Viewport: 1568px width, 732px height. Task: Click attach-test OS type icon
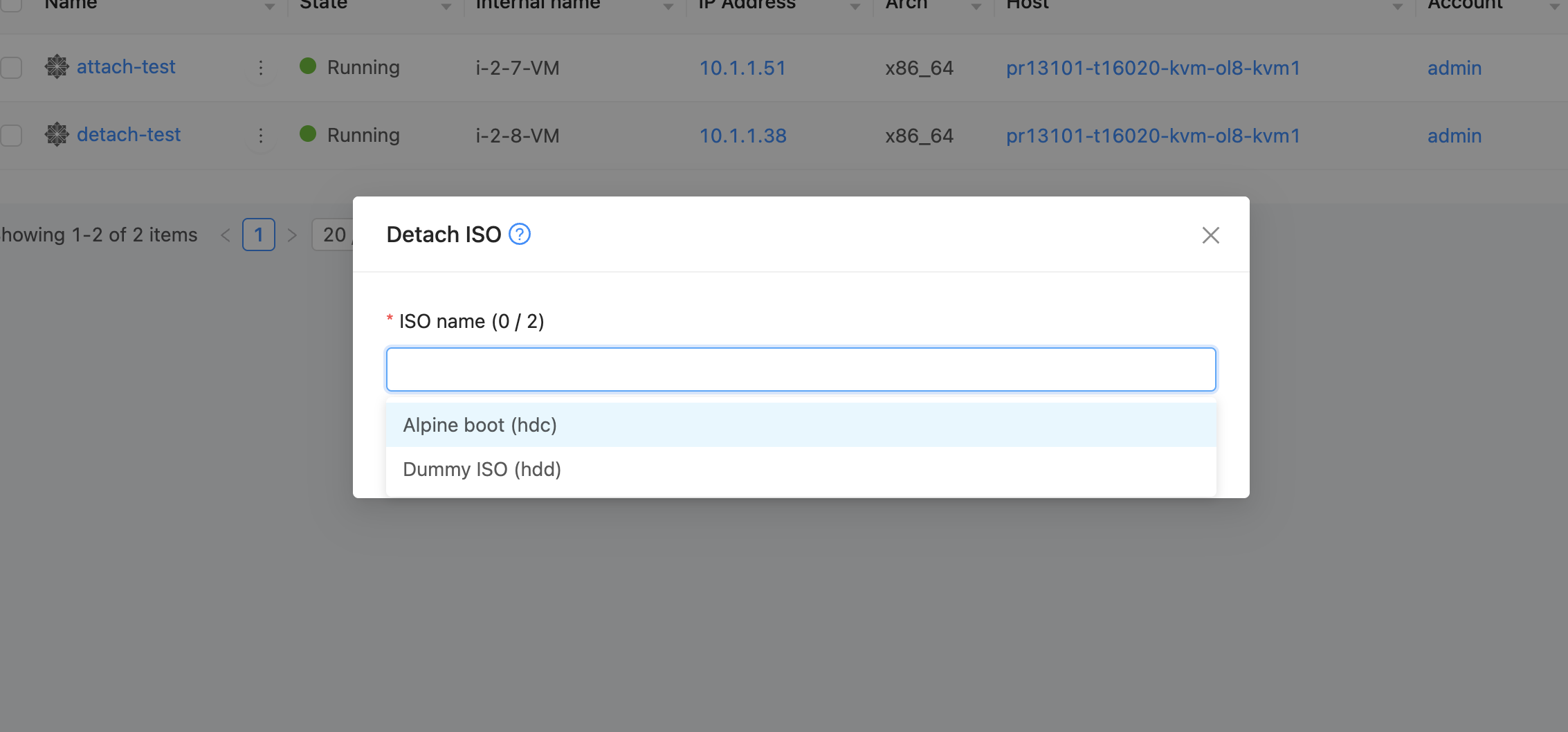point(57,67)
